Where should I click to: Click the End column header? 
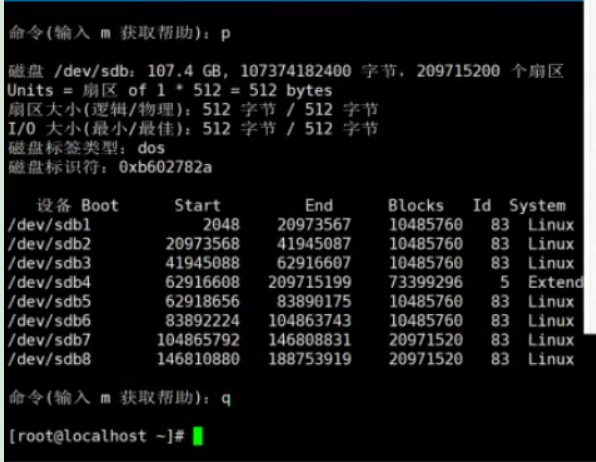[319, 206]
